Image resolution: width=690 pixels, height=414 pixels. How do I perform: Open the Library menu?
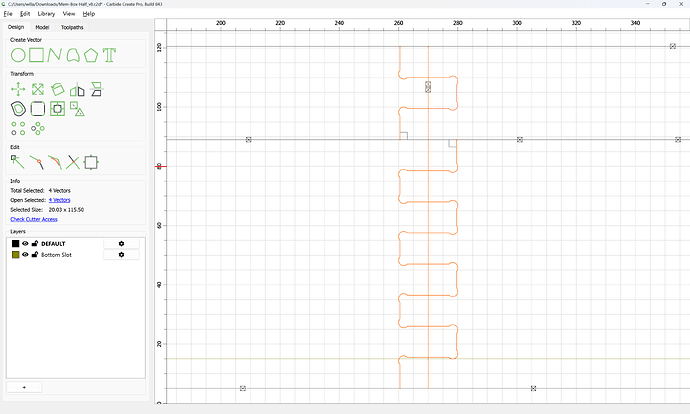(46, 14)
